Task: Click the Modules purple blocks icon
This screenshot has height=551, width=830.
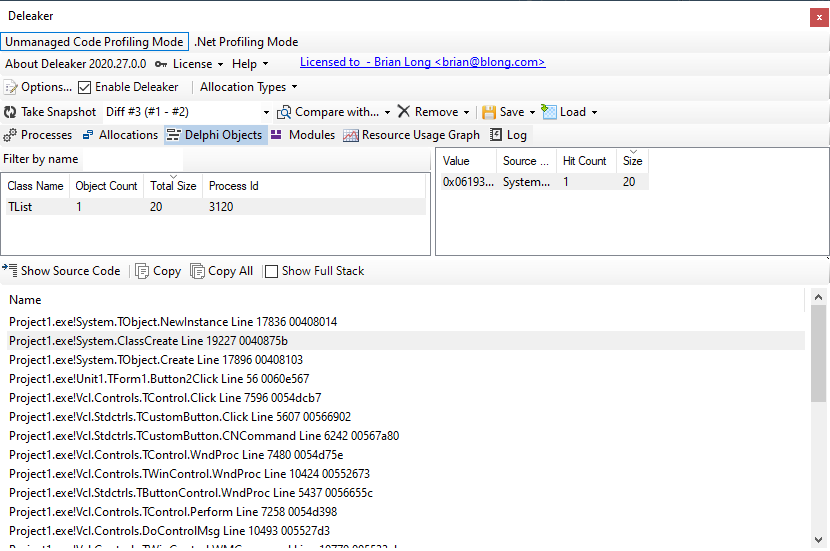Action: [276, 134]
